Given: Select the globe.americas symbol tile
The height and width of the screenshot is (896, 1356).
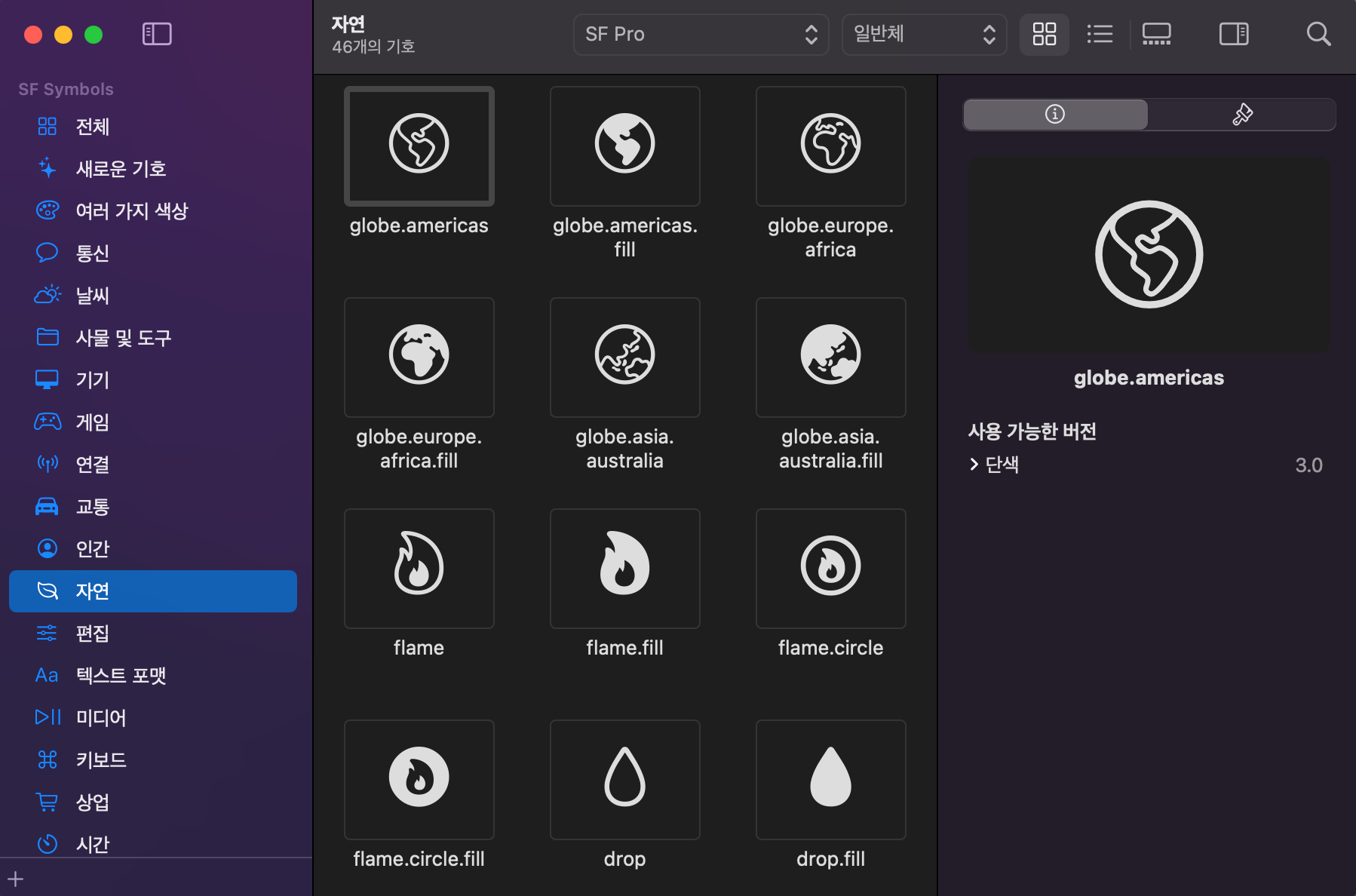Looking at the screenshot, I should tap(419, 146).
